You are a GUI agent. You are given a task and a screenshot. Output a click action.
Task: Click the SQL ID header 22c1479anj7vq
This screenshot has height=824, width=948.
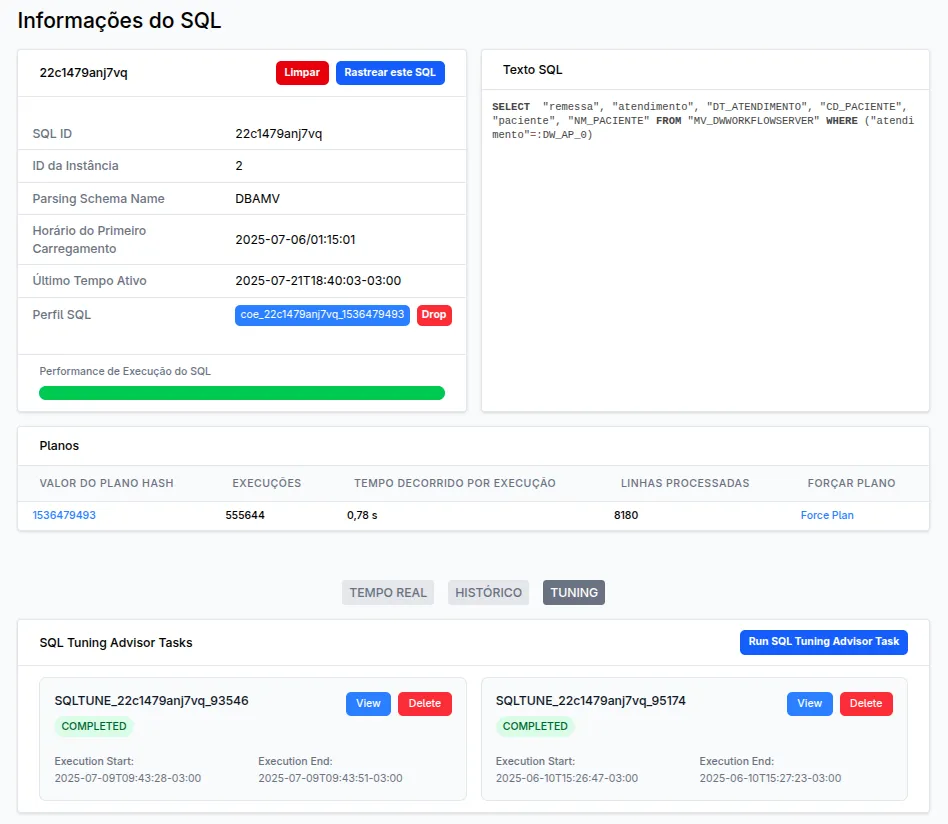[x=82, y=72]
